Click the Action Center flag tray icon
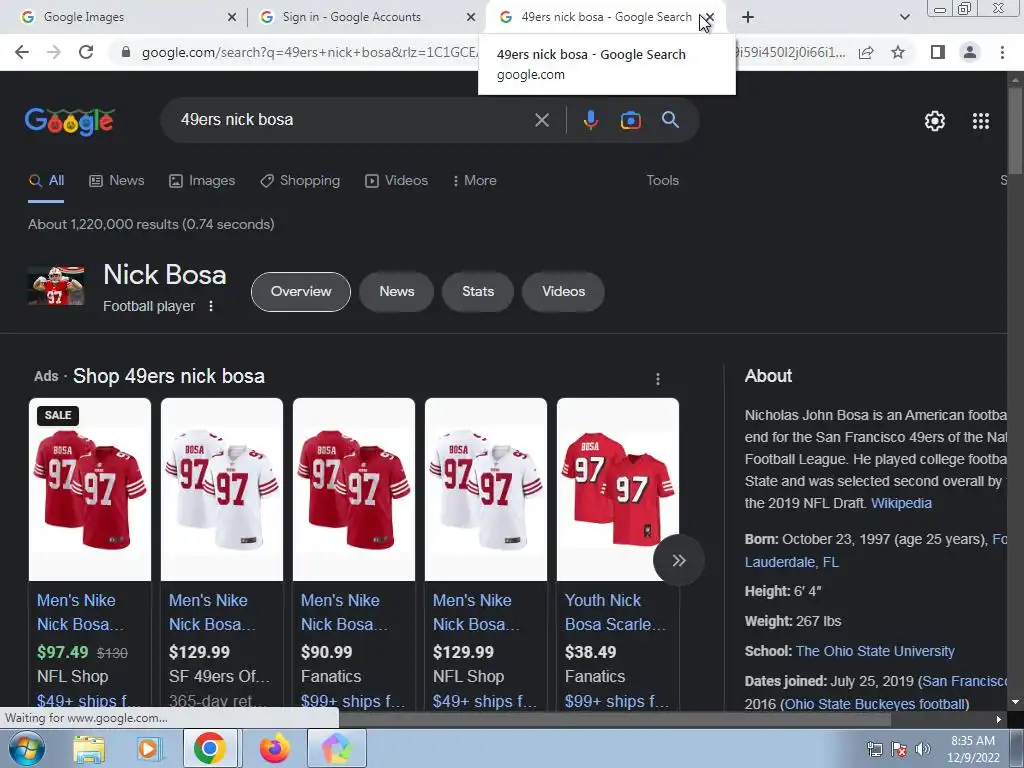 click(x=899, y=749)
